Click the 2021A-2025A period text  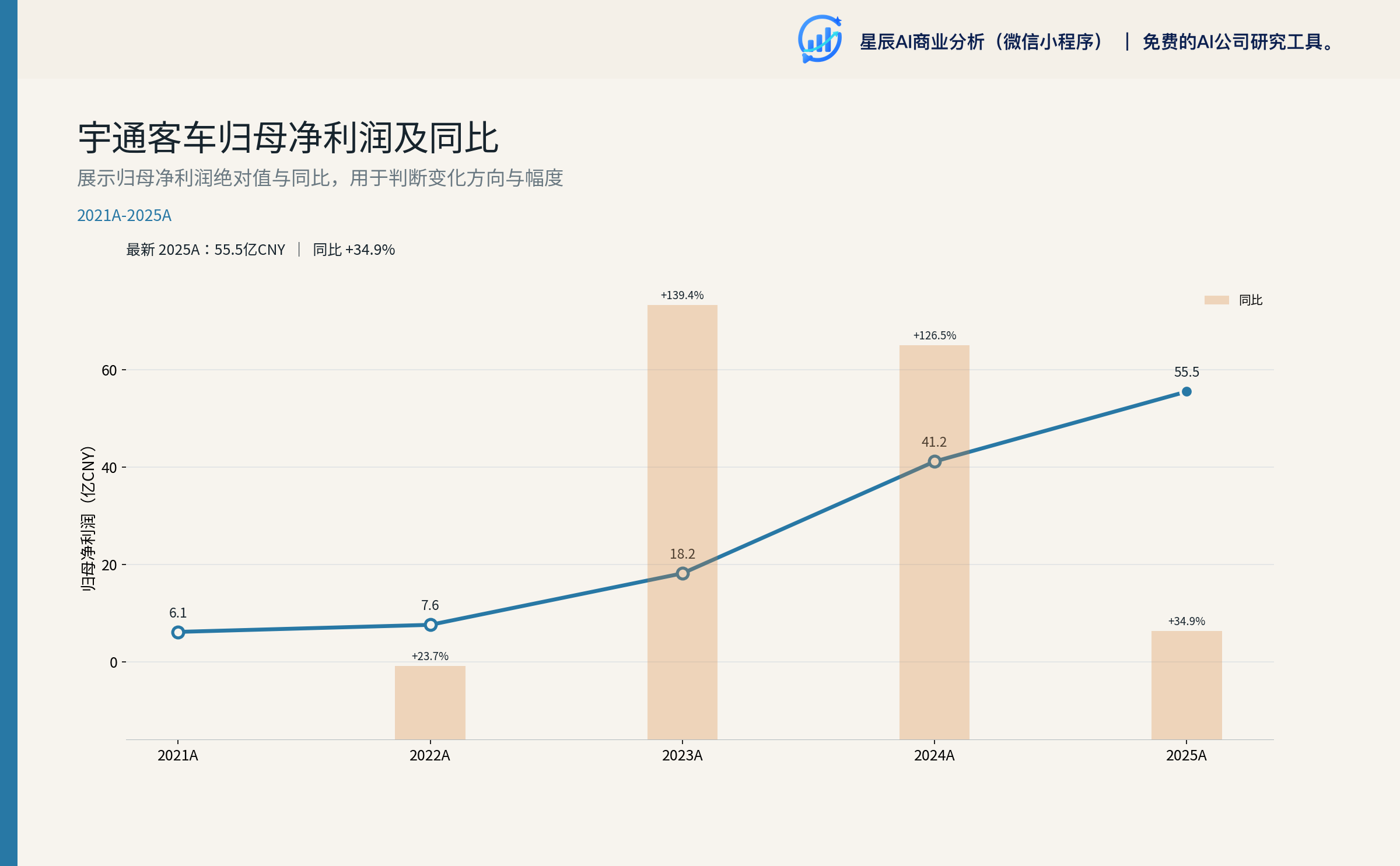tap(124, 215)
